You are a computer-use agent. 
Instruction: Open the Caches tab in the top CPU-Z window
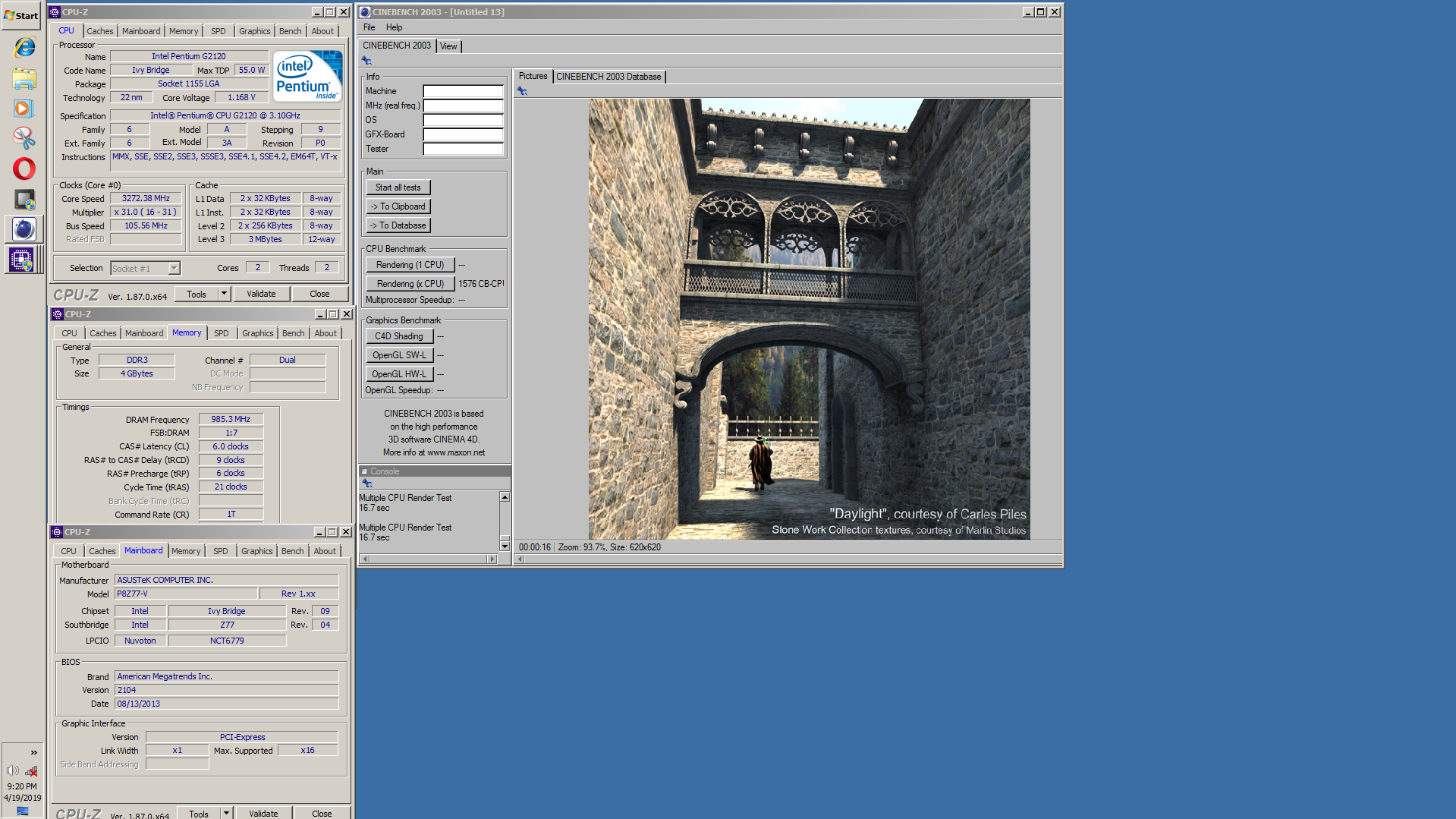pyautogui.click(x=100, y=31)
